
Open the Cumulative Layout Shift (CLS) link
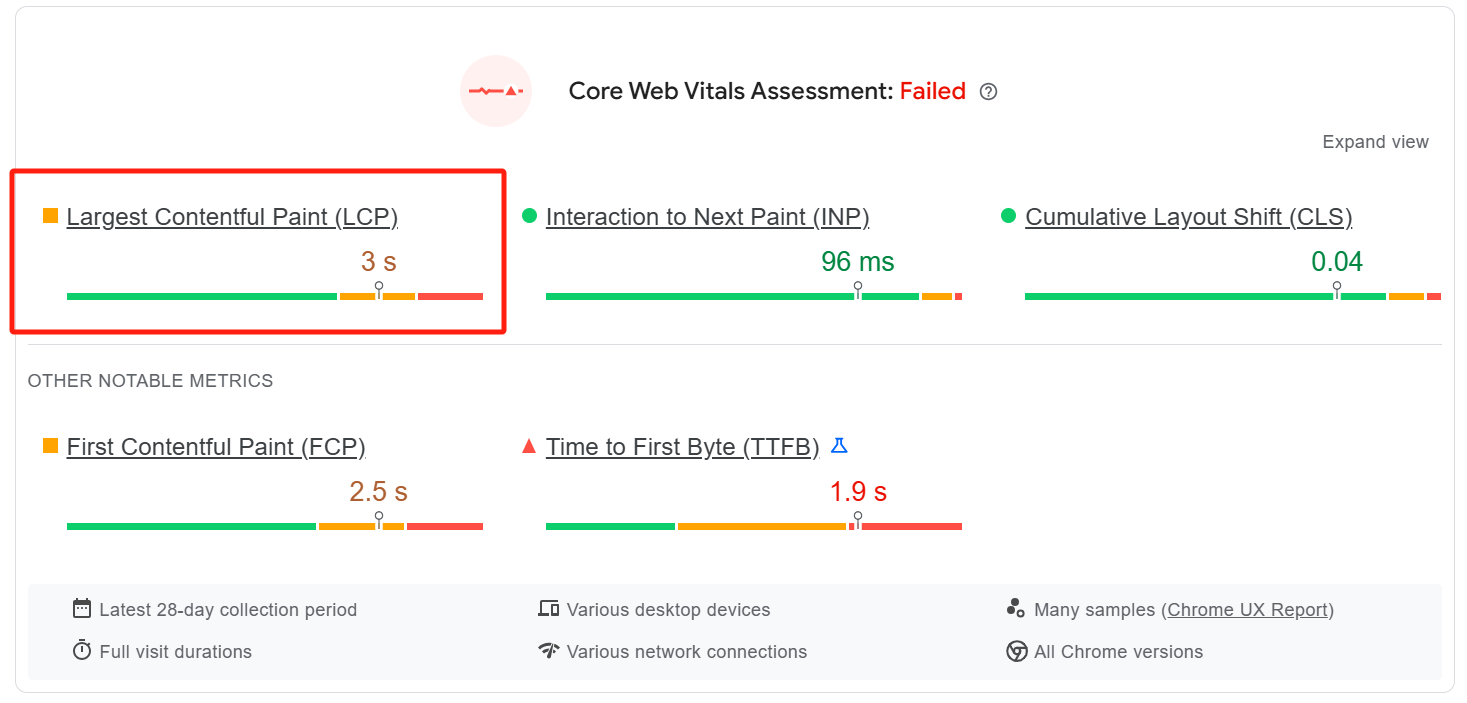(x=1188, y=217)
